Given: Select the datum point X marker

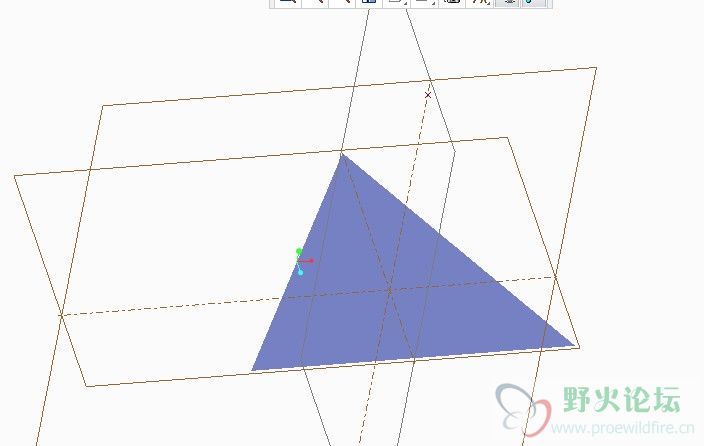Looking at the screenshot, I should coord(428,95).
